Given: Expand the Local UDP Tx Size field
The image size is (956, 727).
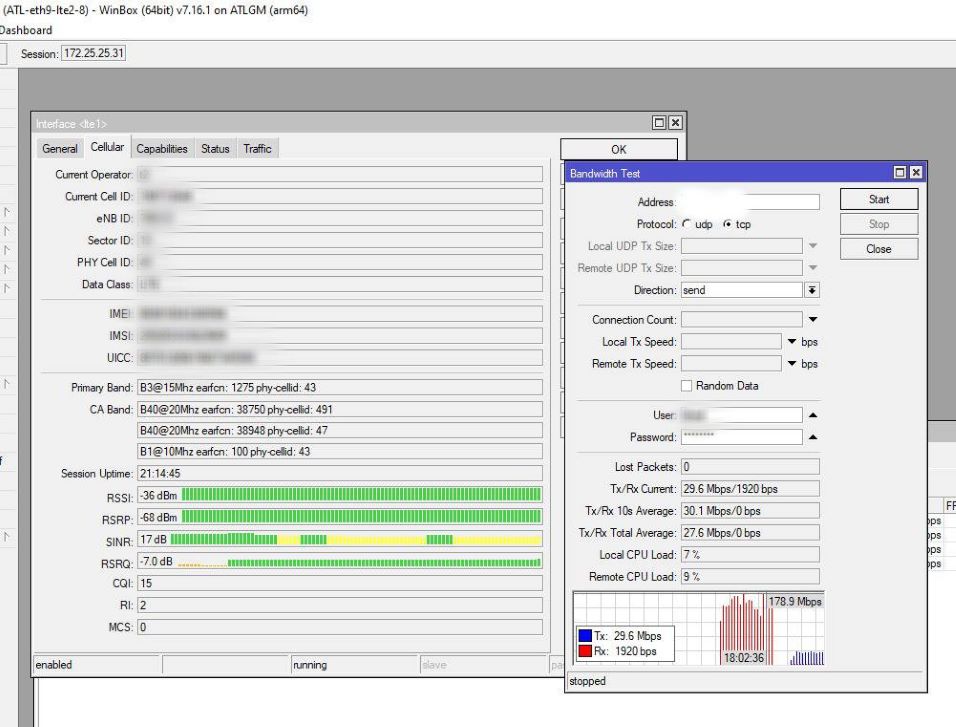Looking at the screenshot, I should [813, 246].
